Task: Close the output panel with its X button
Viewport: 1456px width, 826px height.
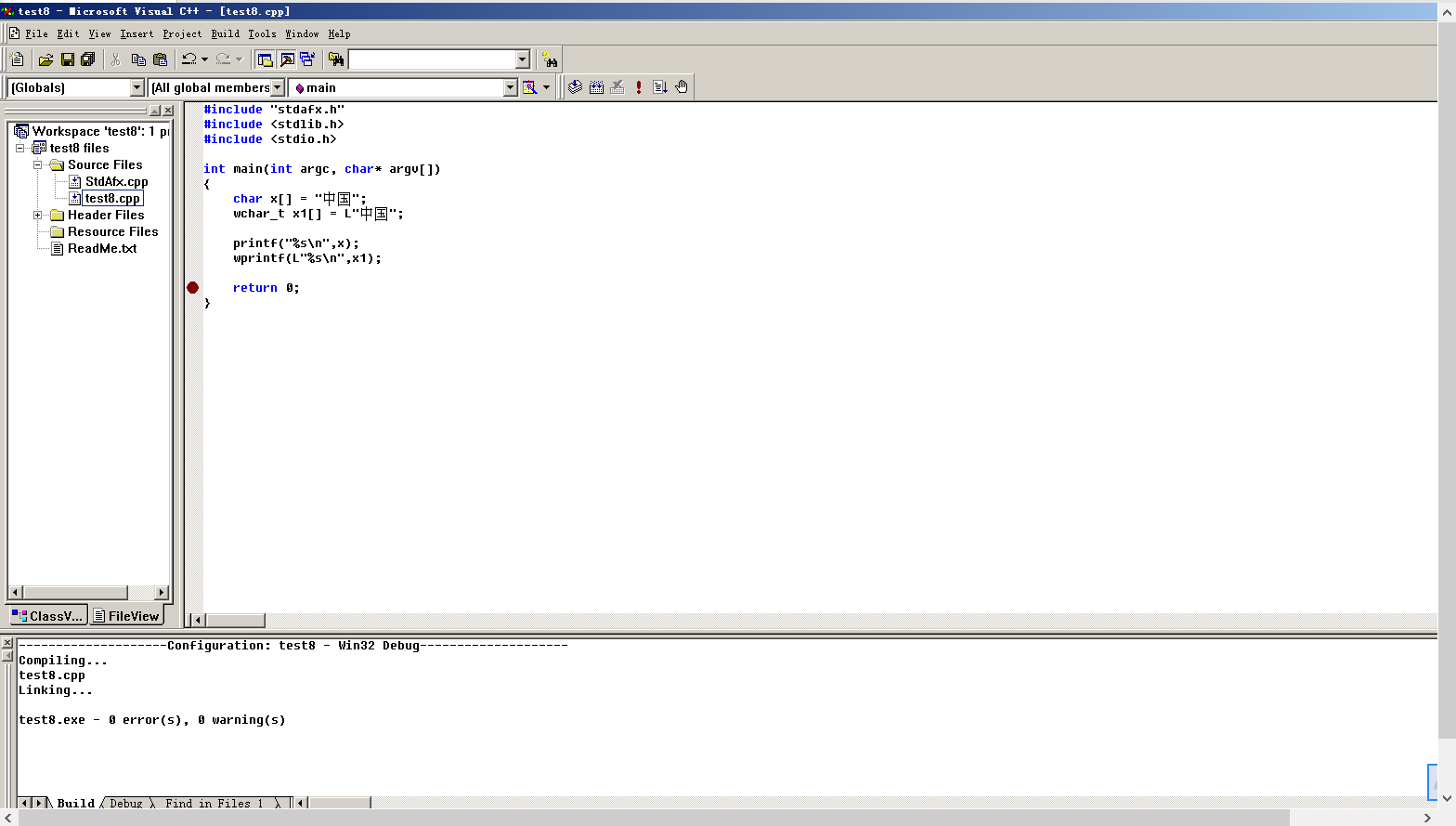Action: coord(6,643)
